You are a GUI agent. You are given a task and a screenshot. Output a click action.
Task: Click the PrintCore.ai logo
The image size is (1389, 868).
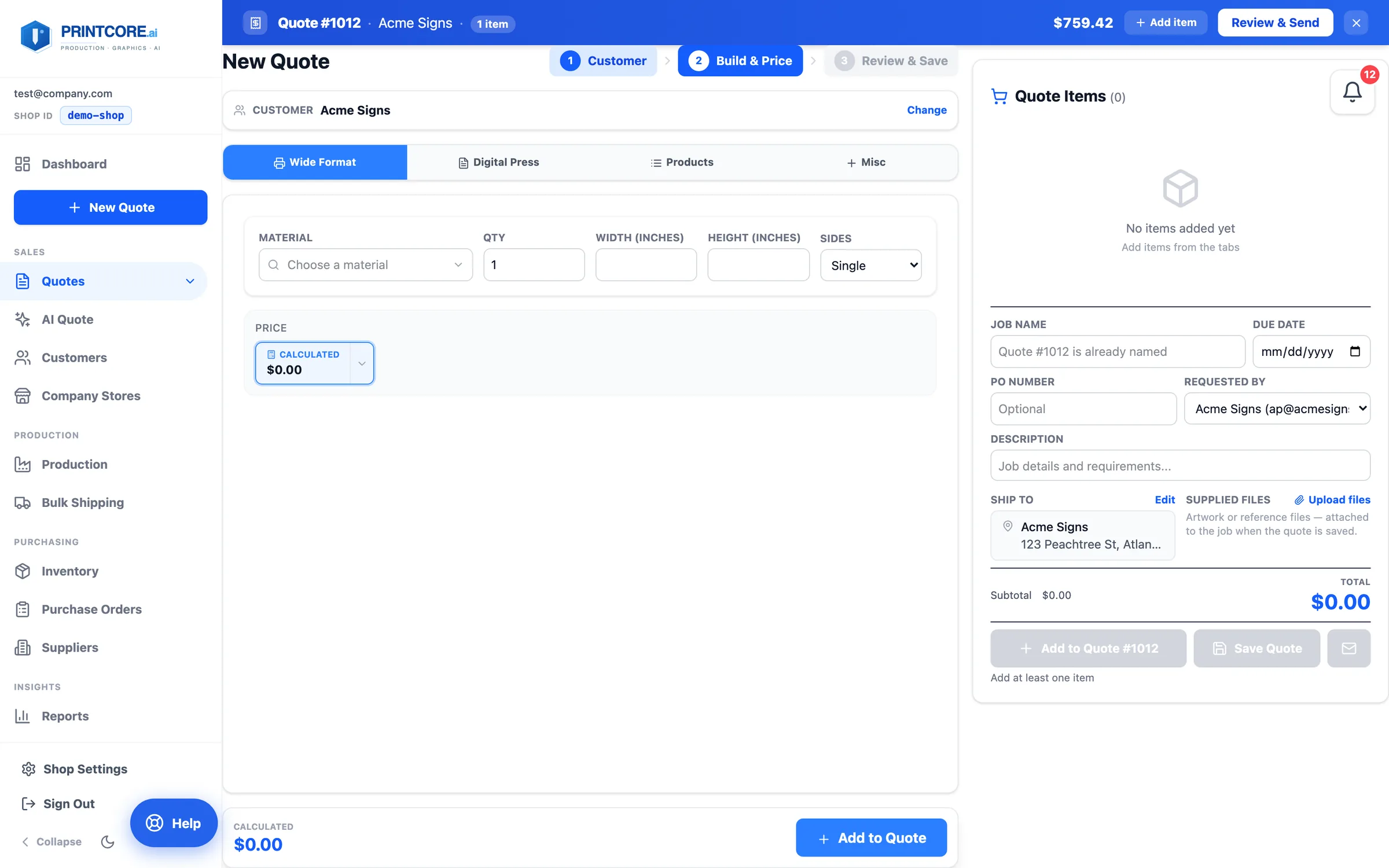point(90,36)
